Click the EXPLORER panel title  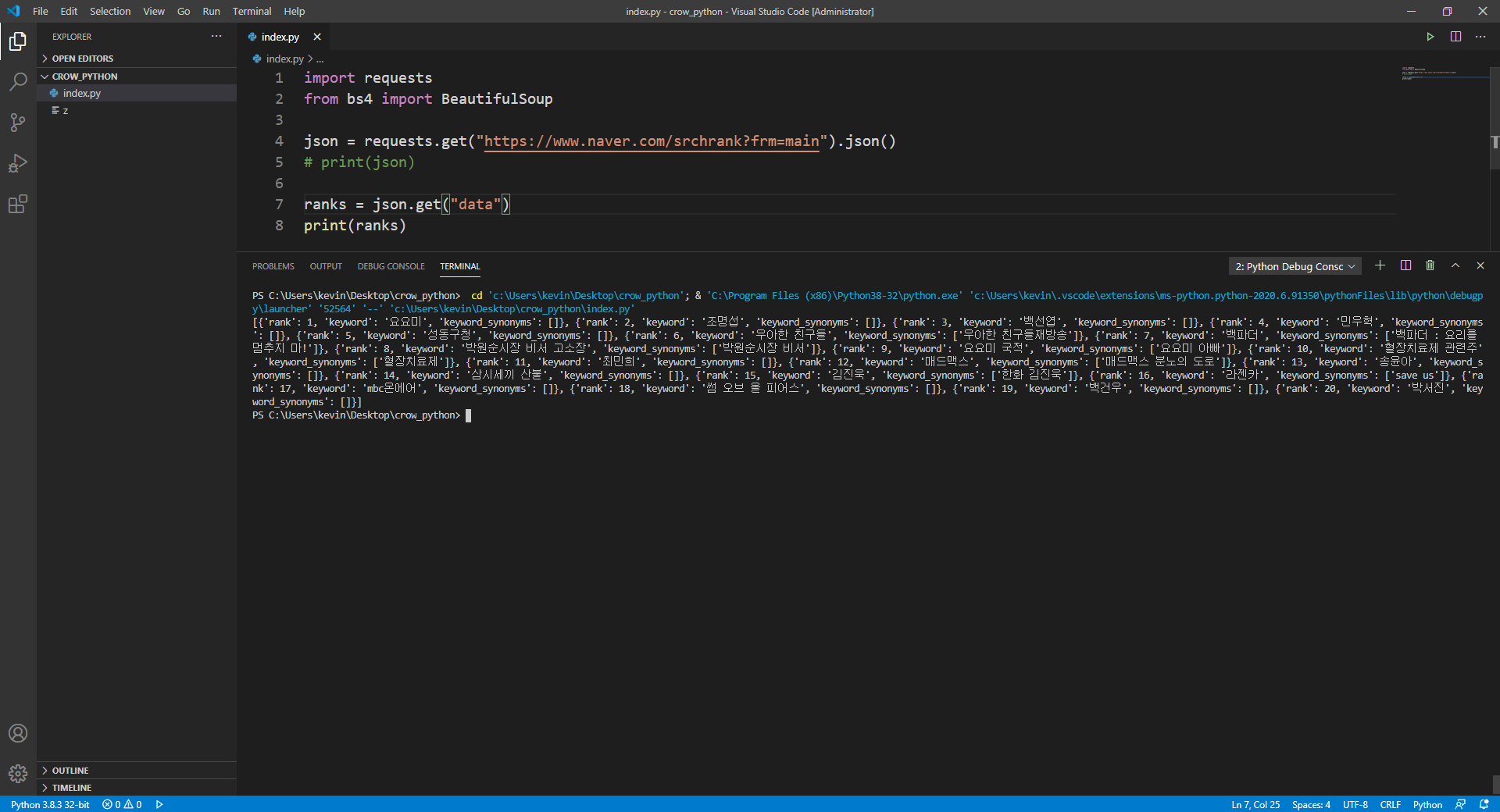click(72, 37)
